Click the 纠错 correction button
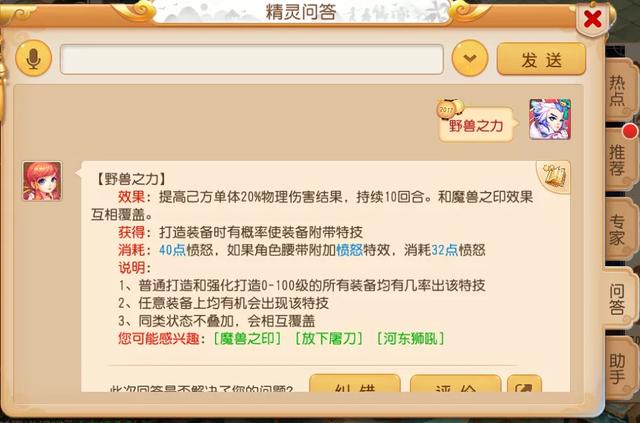This screenshot has height=423, width=640. [x=355, y=384]
